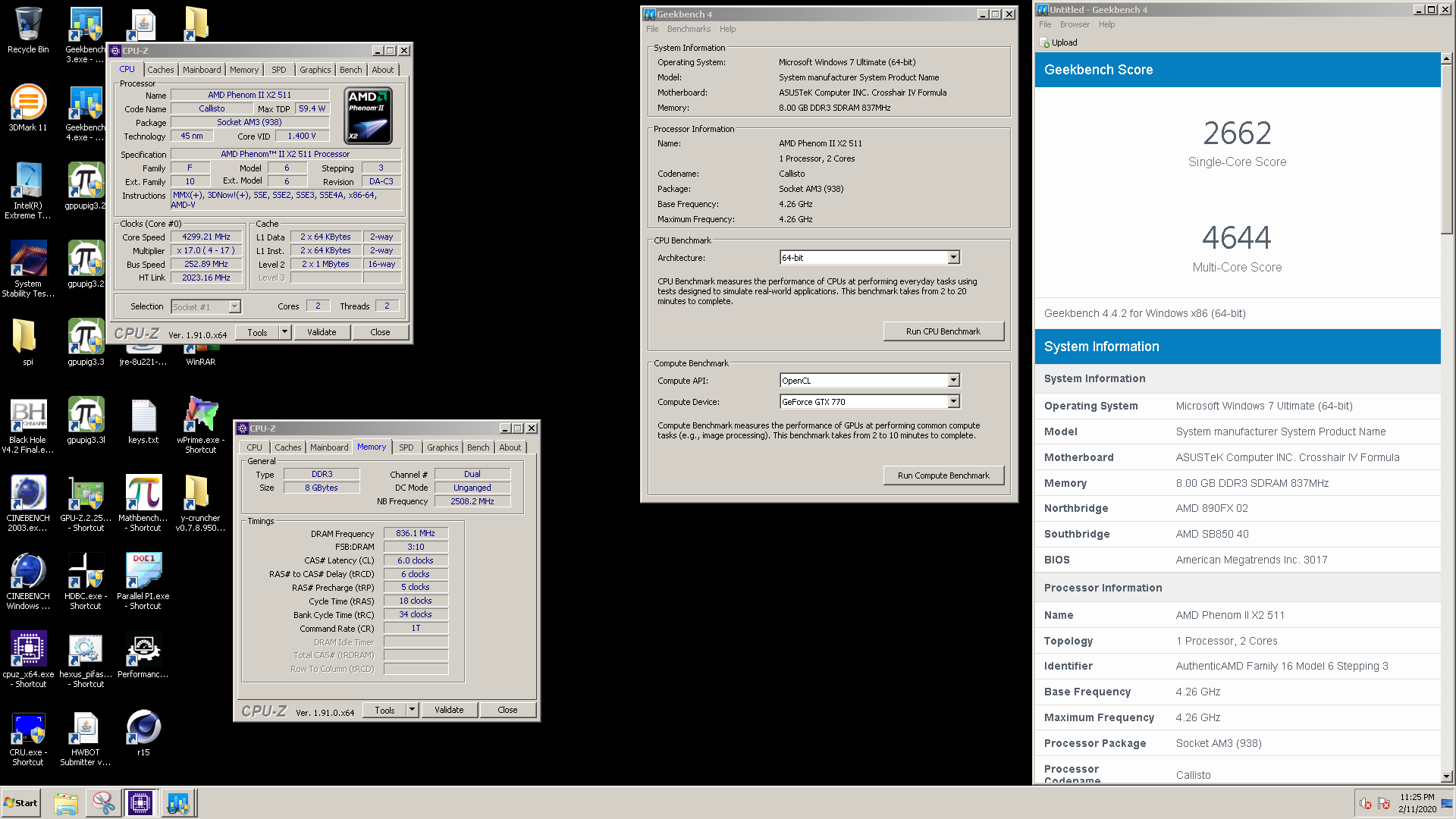This screenshot has width=1456, height=819.
Task: Click Validate in the CPU tab's CPU-Z window
Action: [322, 332]
